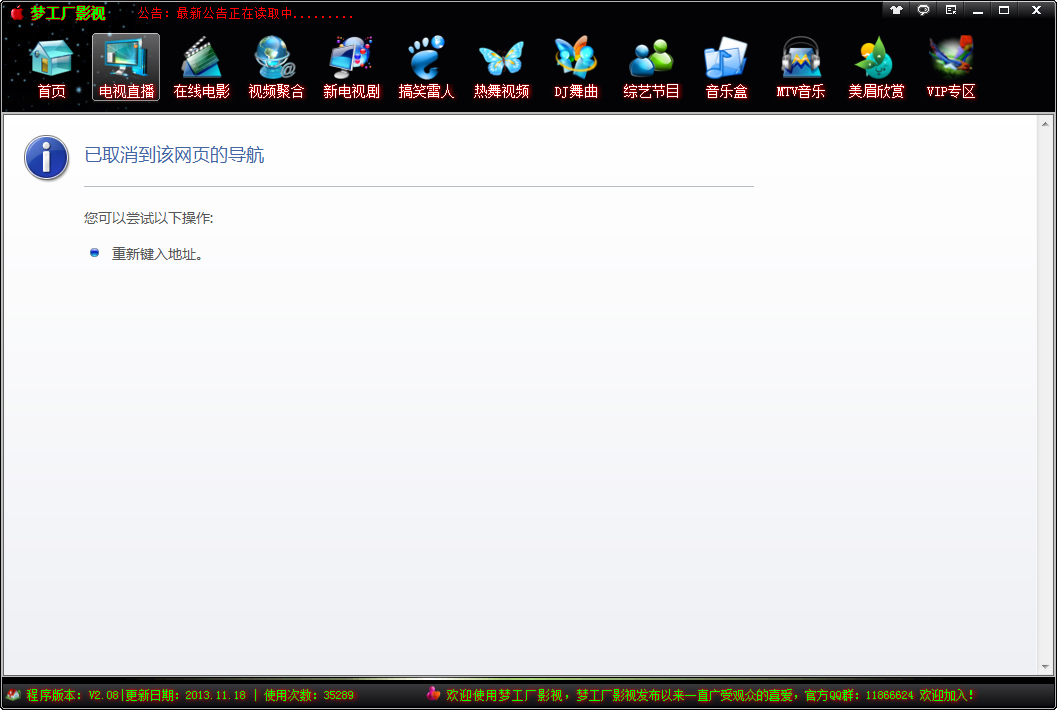Click the MTV音乐 headphones icon
Viewport: 1057px width, 710px height.
(x=801, y=67)
